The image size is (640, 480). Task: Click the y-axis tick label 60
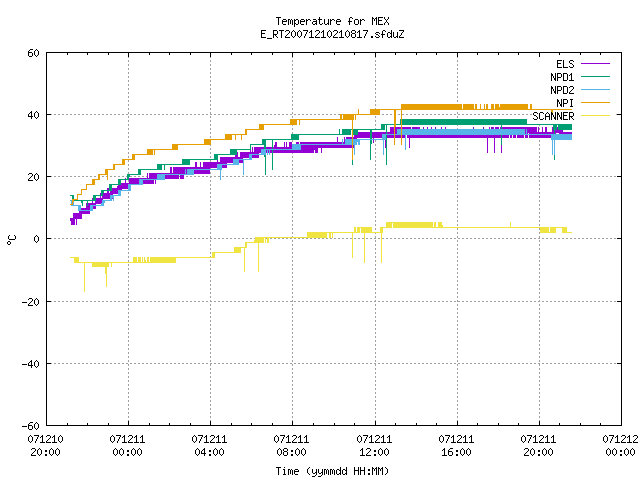coord(33,53)
